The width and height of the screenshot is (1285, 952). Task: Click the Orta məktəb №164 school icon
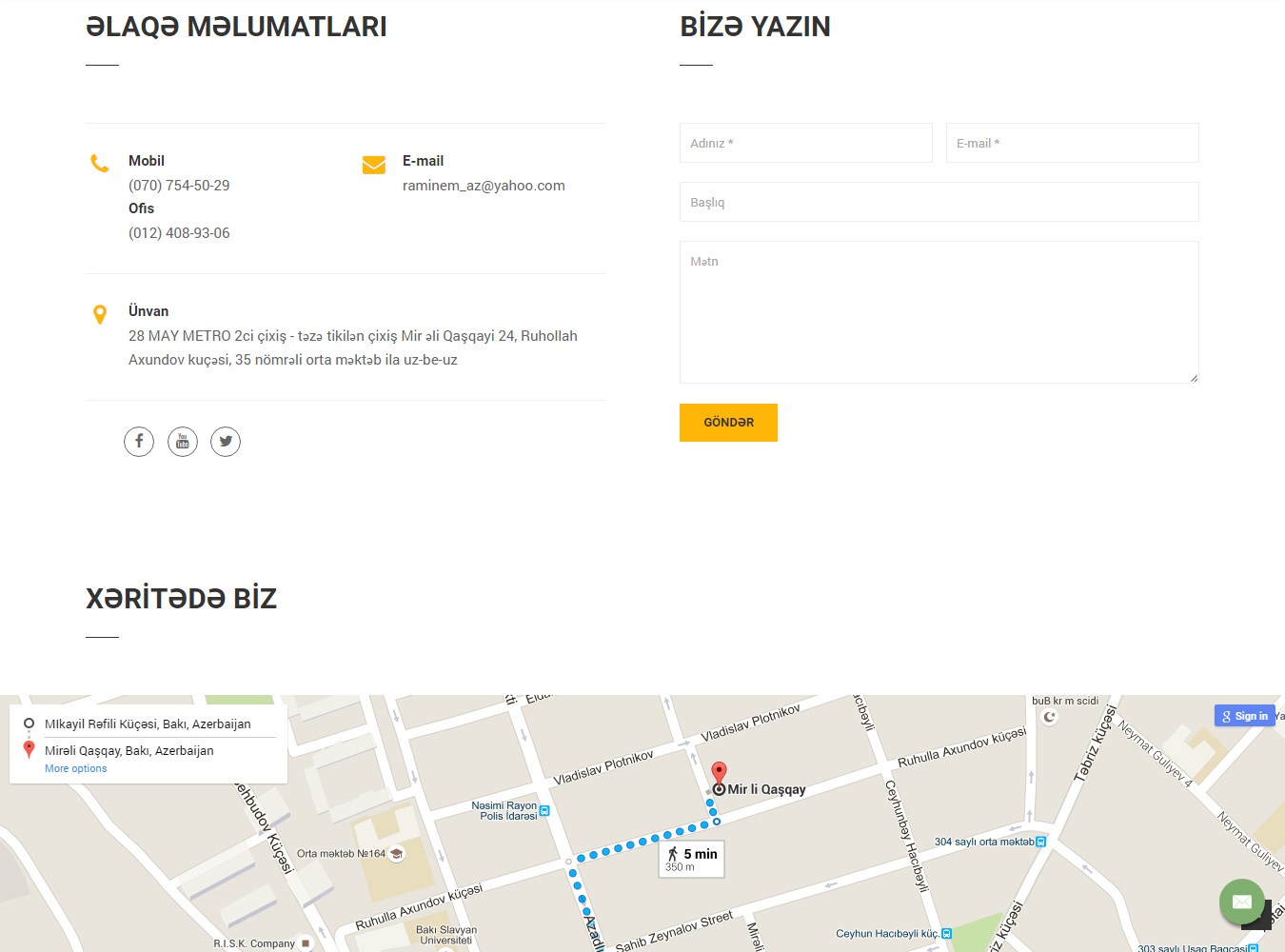tap(397, 854)
